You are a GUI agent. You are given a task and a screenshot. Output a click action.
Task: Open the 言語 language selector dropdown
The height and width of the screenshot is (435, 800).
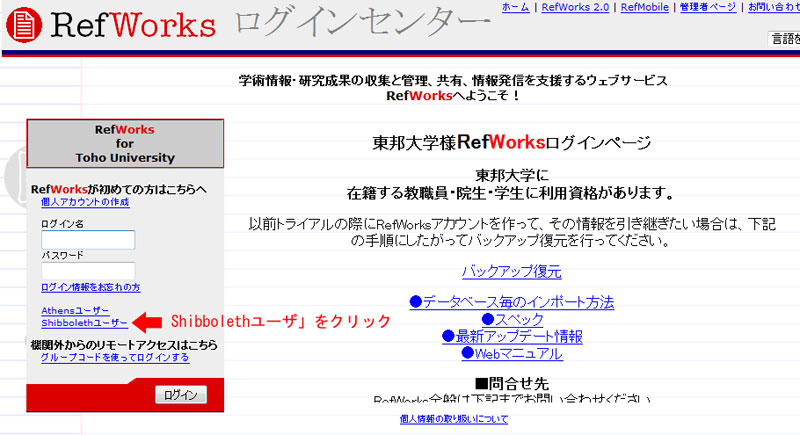(784, 39)
